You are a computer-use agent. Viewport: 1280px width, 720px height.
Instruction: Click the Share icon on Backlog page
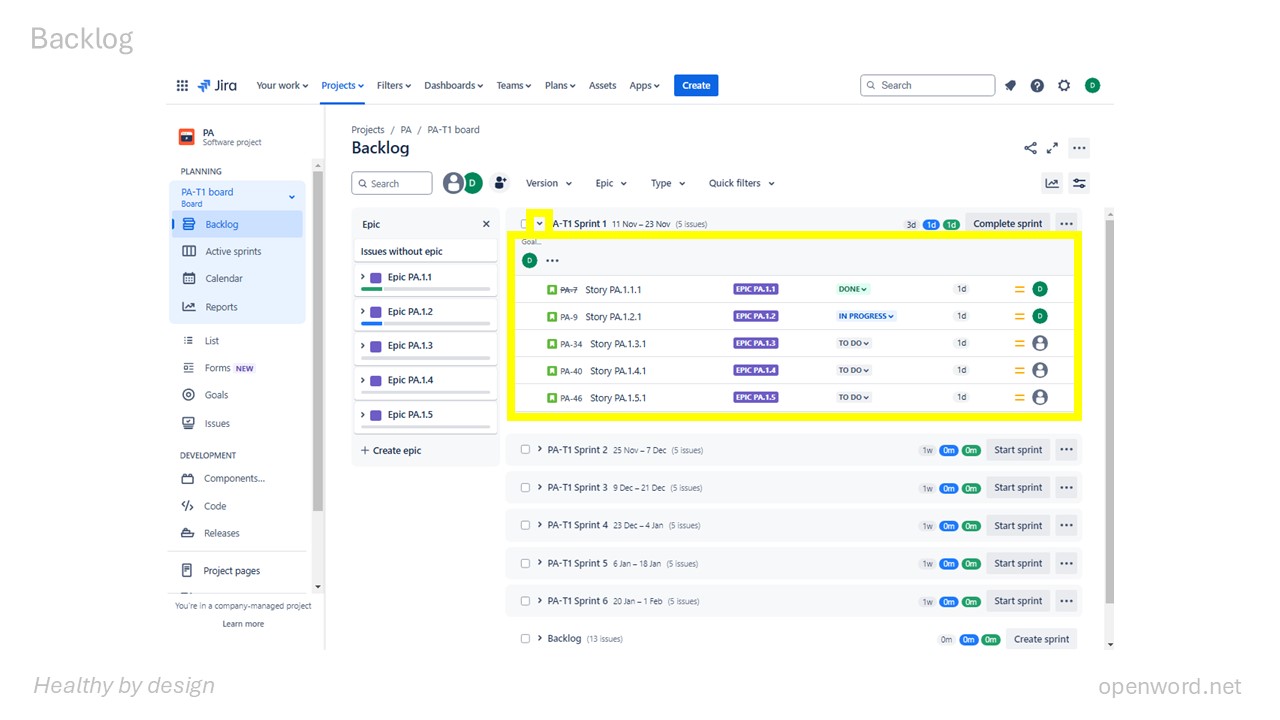[x=1030, y=148]
